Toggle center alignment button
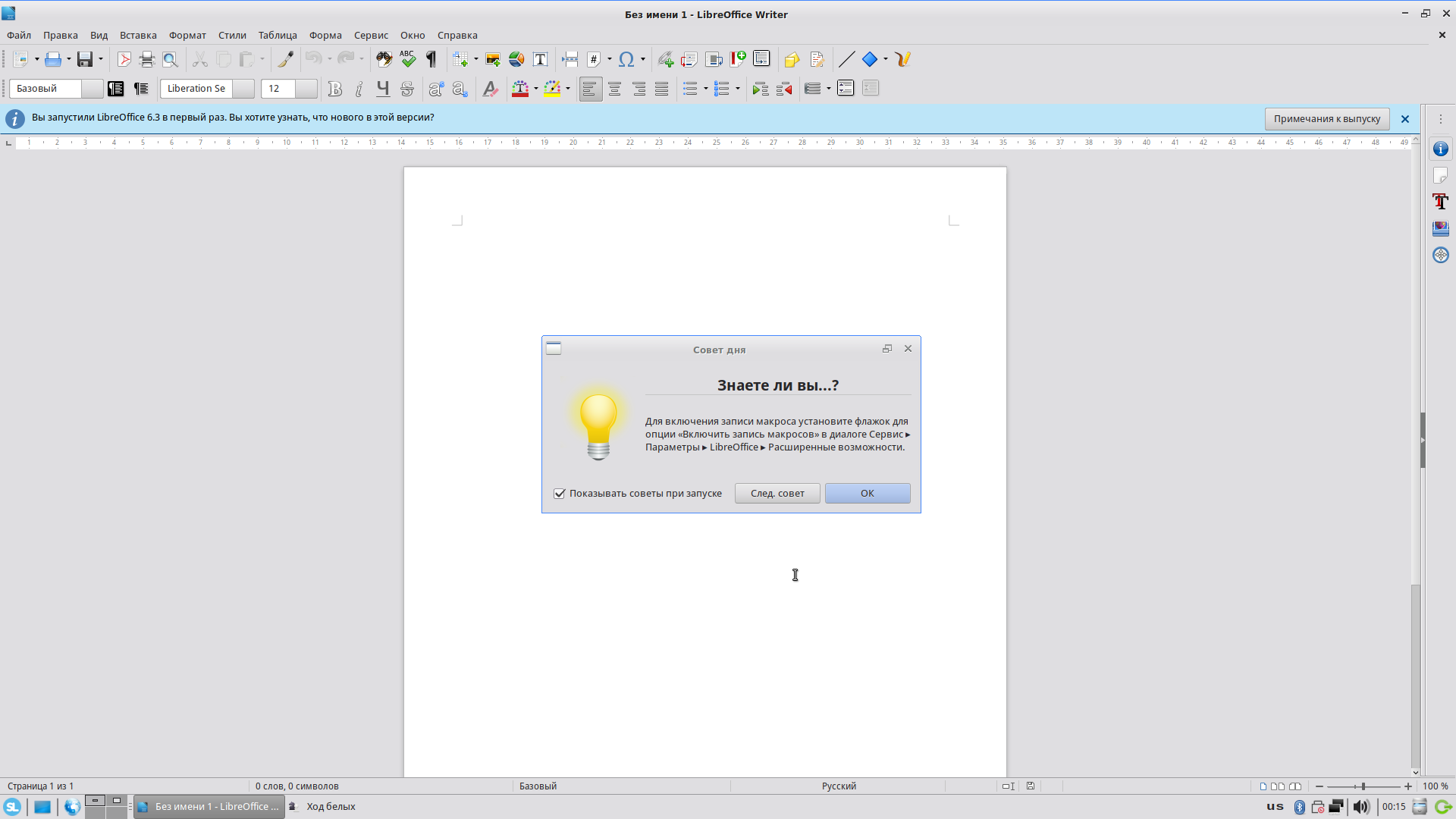 coord(614,89)
